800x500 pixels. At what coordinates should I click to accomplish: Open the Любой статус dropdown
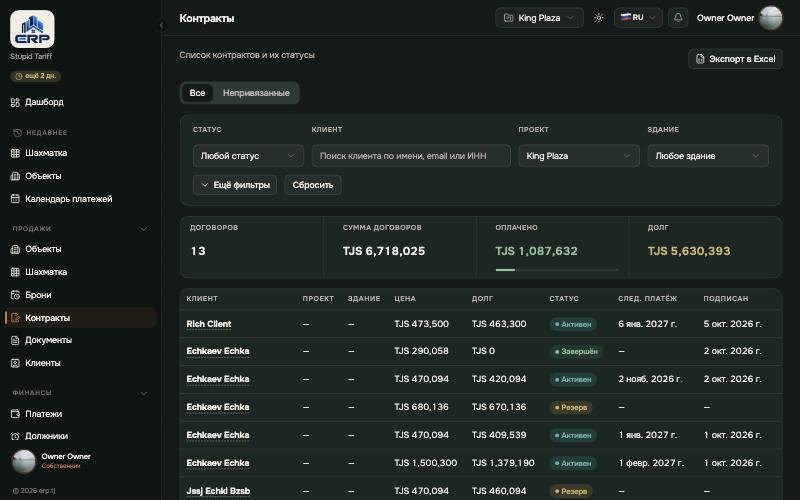point(248,156)
